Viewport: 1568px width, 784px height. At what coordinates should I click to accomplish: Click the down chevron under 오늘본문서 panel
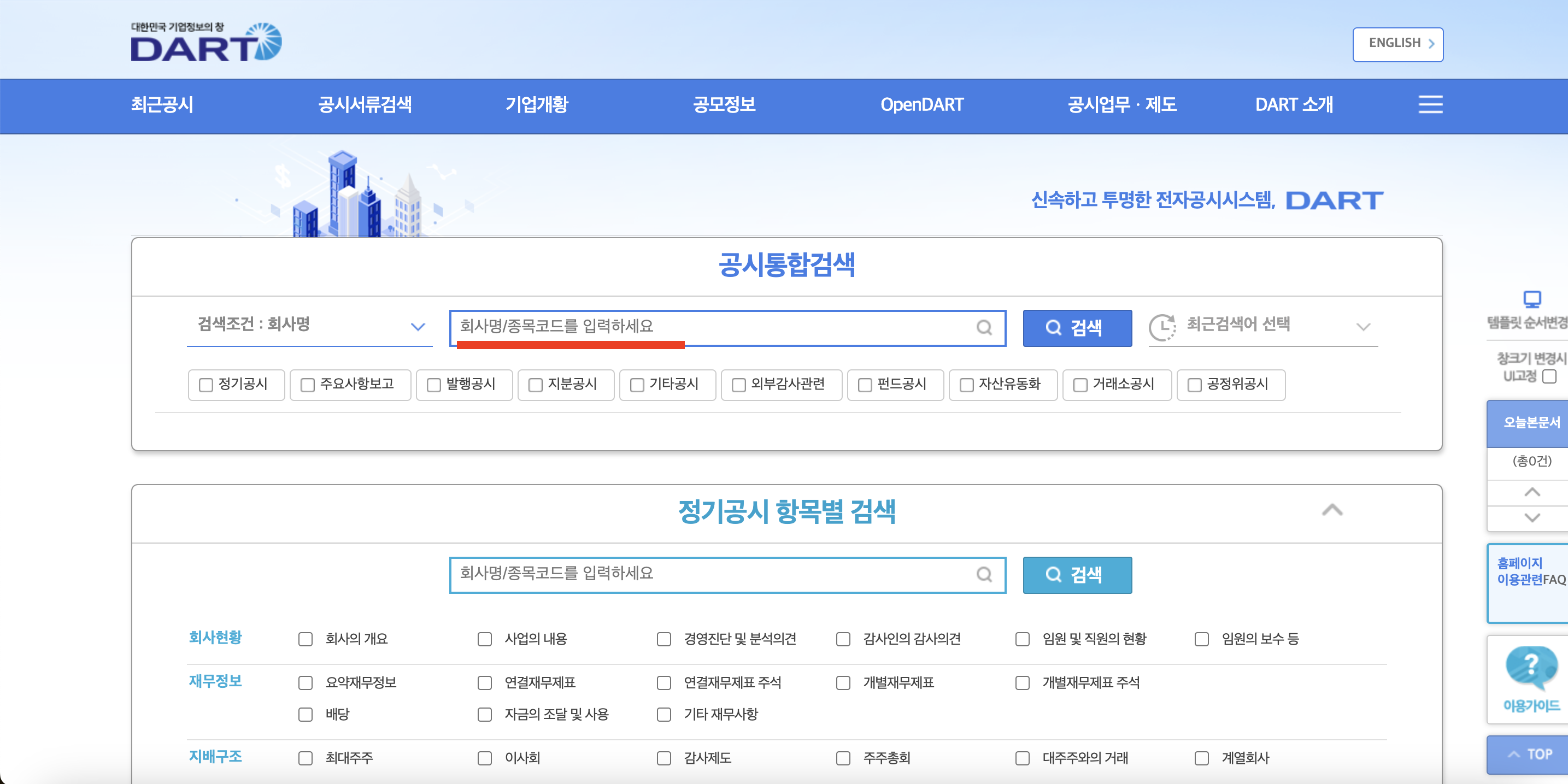coord(1532,518)
